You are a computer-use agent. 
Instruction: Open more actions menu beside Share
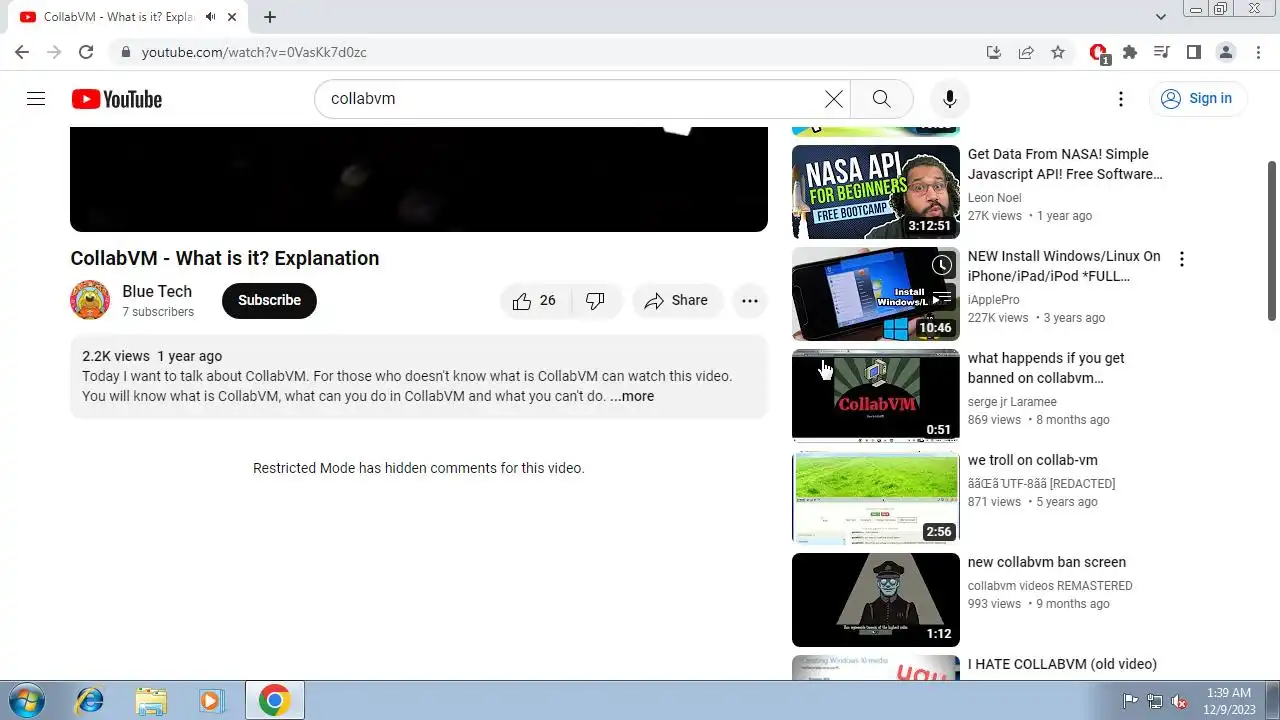[x=750, y=301]
